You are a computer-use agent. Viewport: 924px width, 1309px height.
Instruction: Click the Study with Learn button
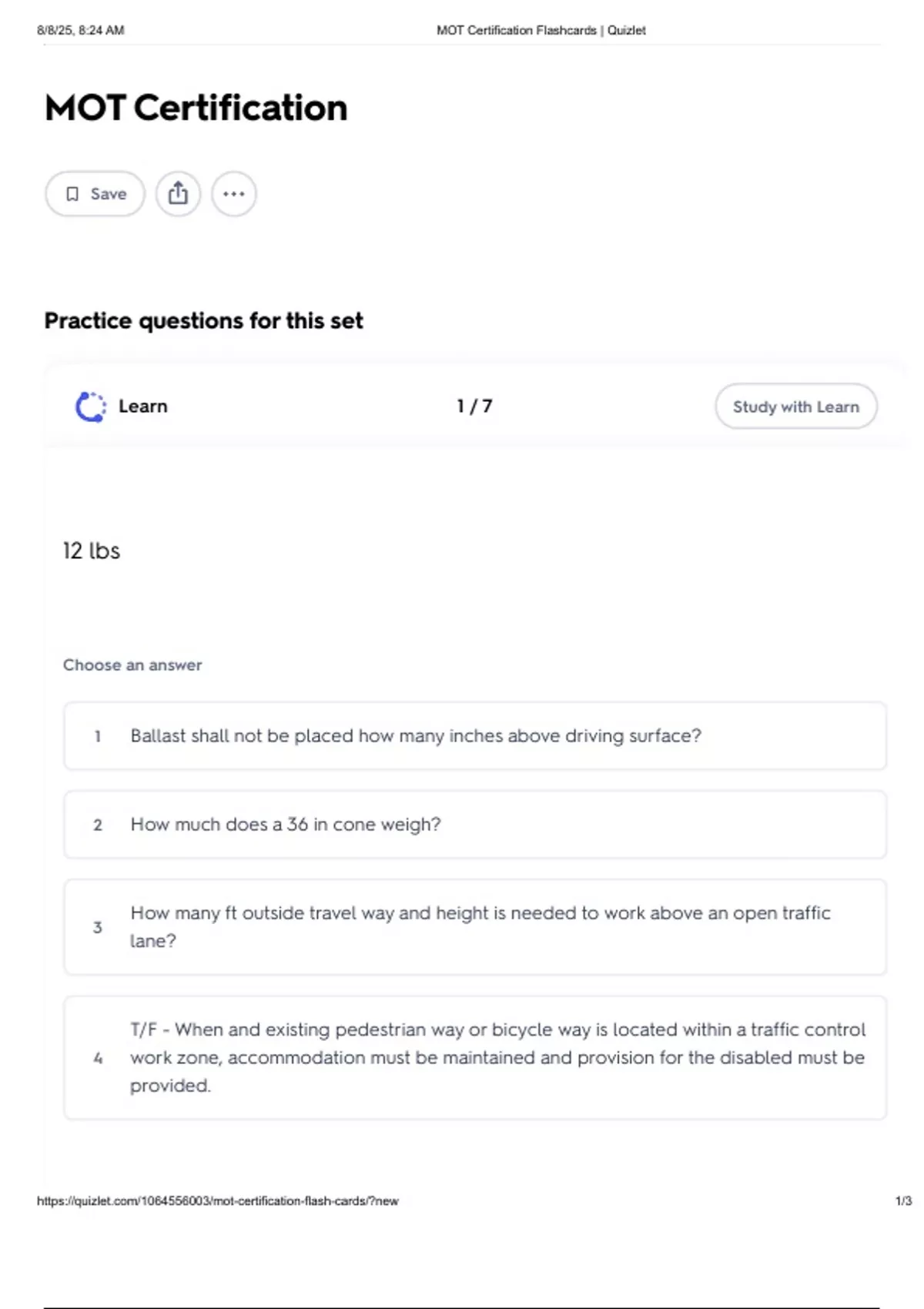point(795,407)
